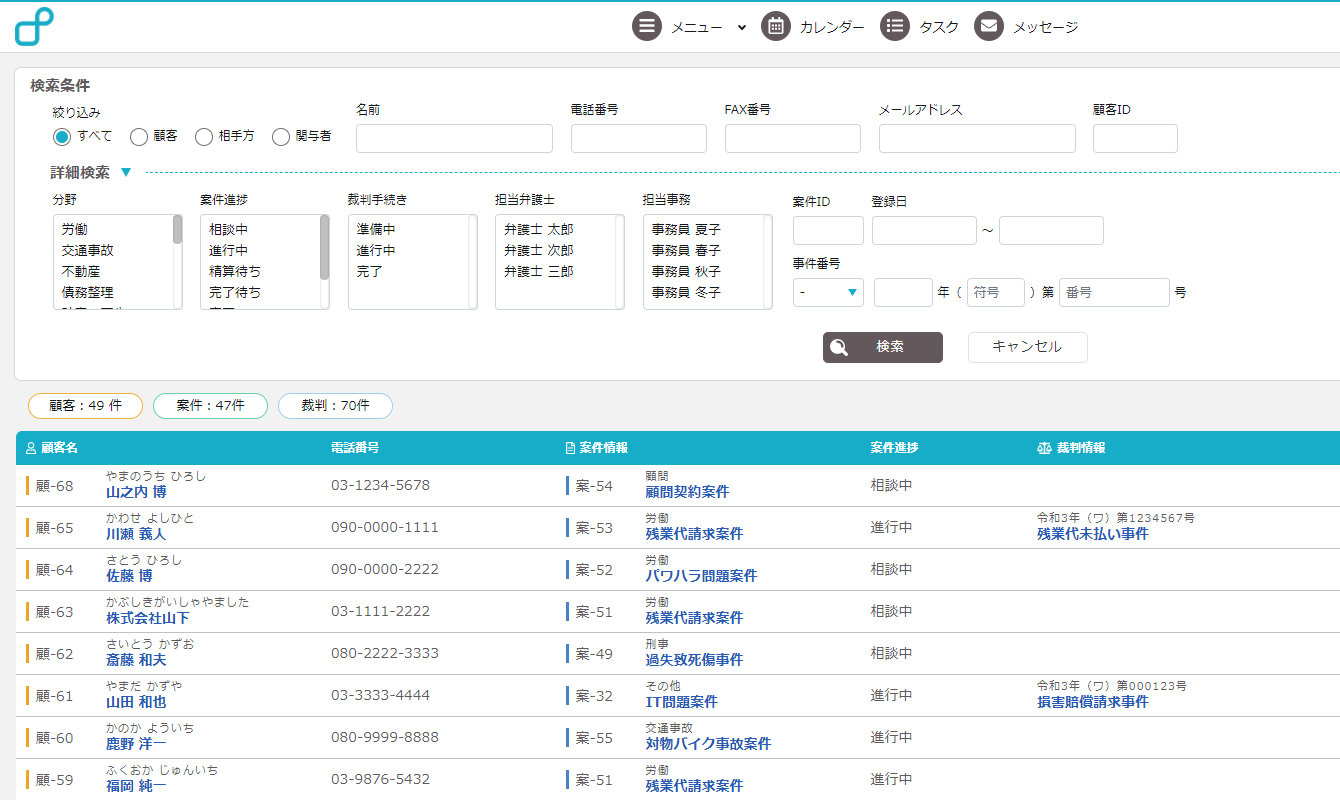The image size is (1340, 800).
Task: Click the person icon beside 顧客名 header
Action: click(30, 448)
